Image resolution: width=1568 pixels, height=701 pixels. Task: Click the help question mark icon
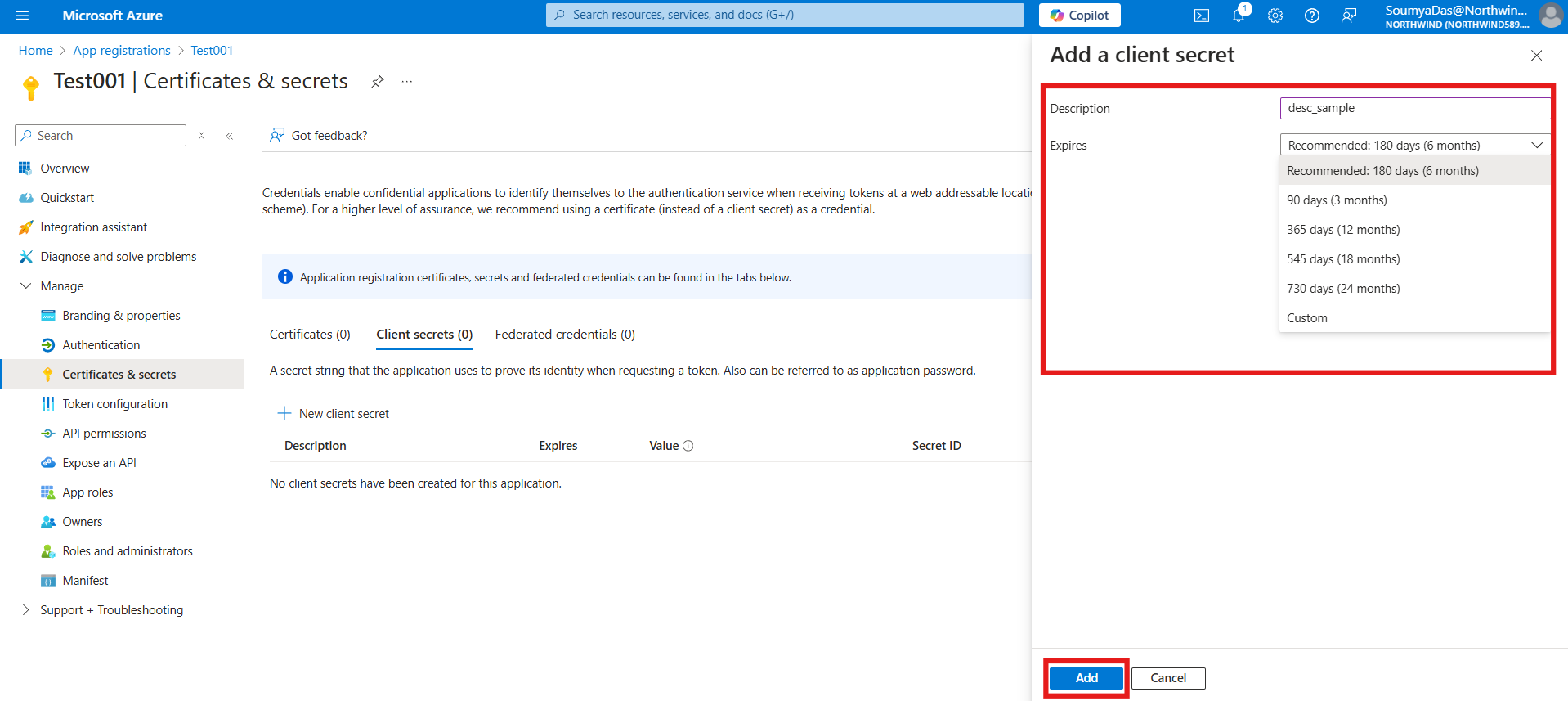click(1312, 16)
